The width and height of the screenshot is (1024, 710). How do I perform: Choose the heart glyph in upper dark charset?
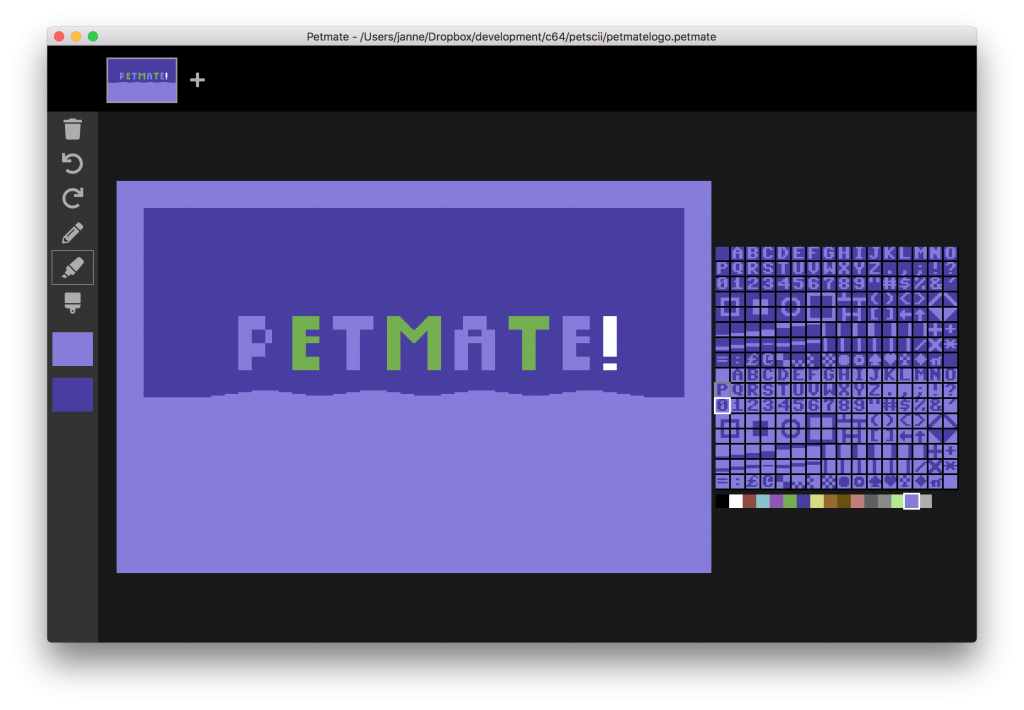coord(889,359)
